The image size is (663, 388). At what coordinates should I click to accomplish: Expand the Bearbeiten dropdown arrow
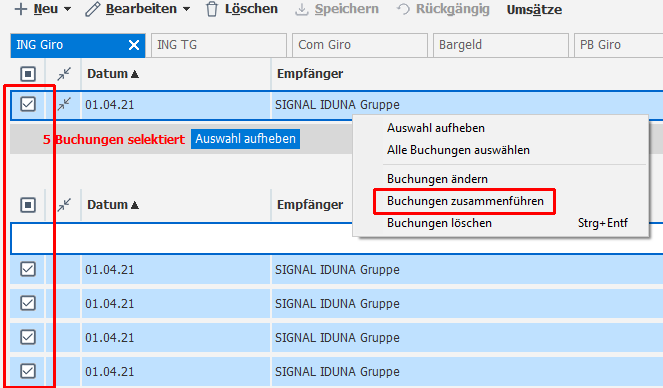186,9
